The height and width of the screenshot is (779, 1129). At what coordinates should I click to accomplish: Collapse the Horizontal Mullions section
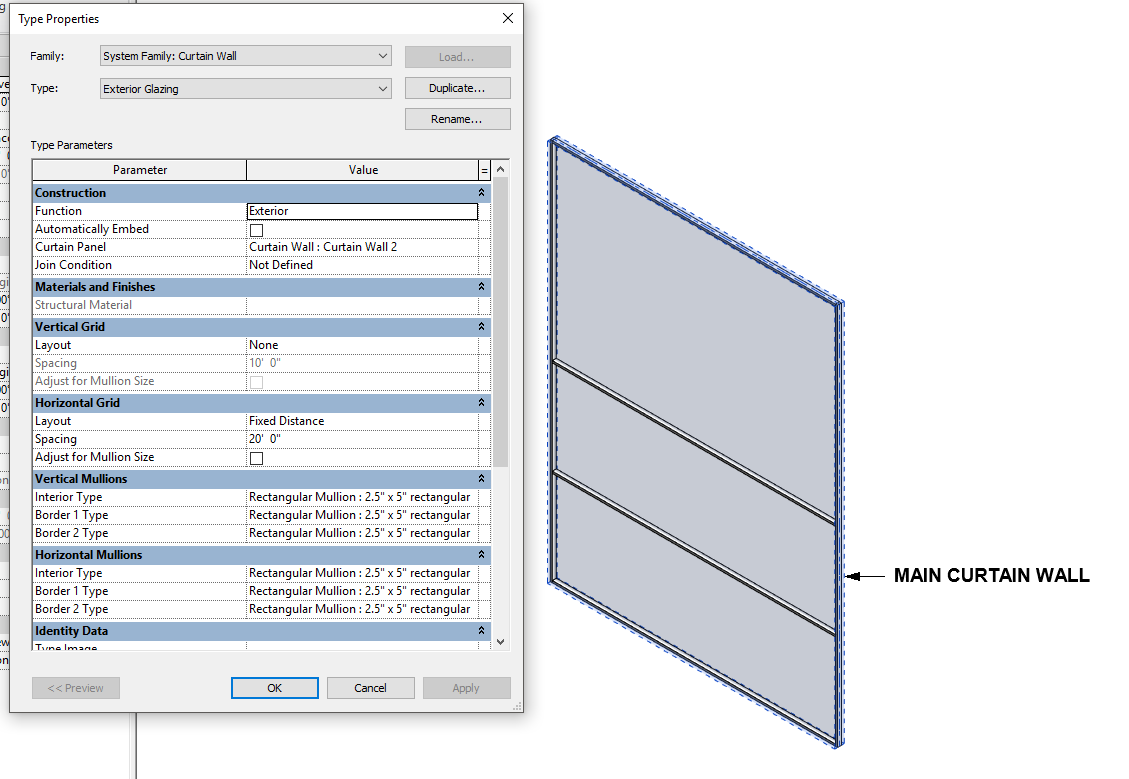tap(481, 554)
